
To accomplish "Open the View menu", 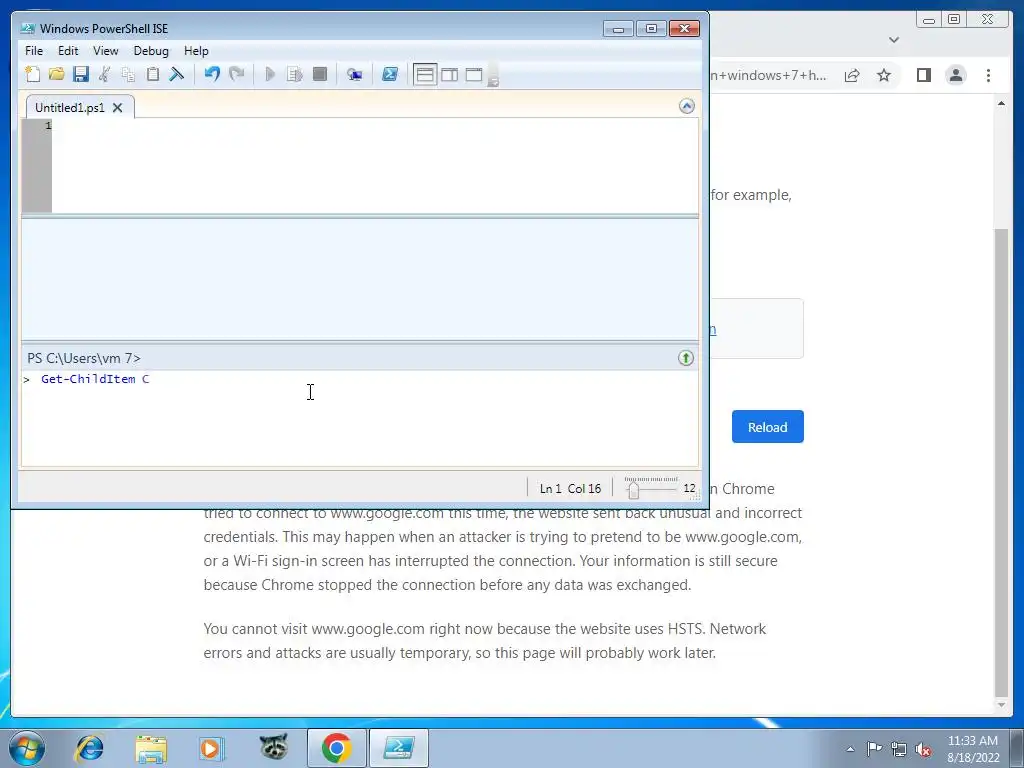I will [x=106, y=50].
